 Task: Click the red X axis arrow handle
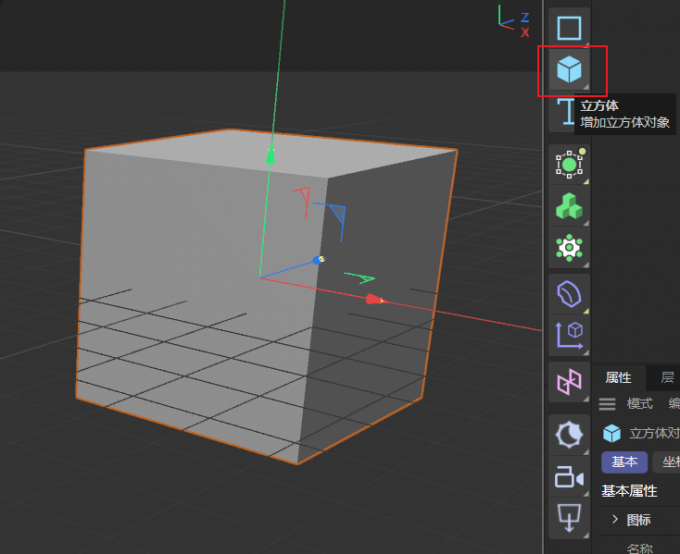(374, 299)
